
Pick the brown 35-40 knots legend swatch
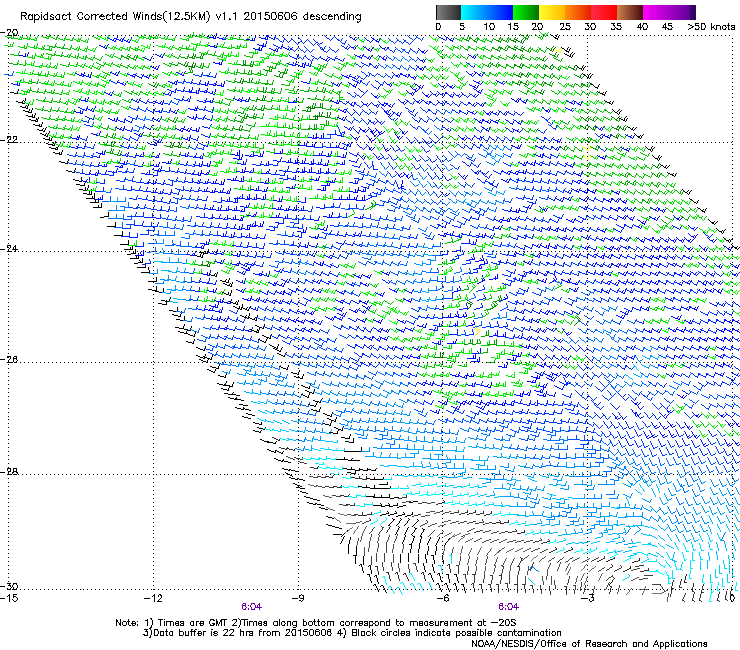click(630, 12)
